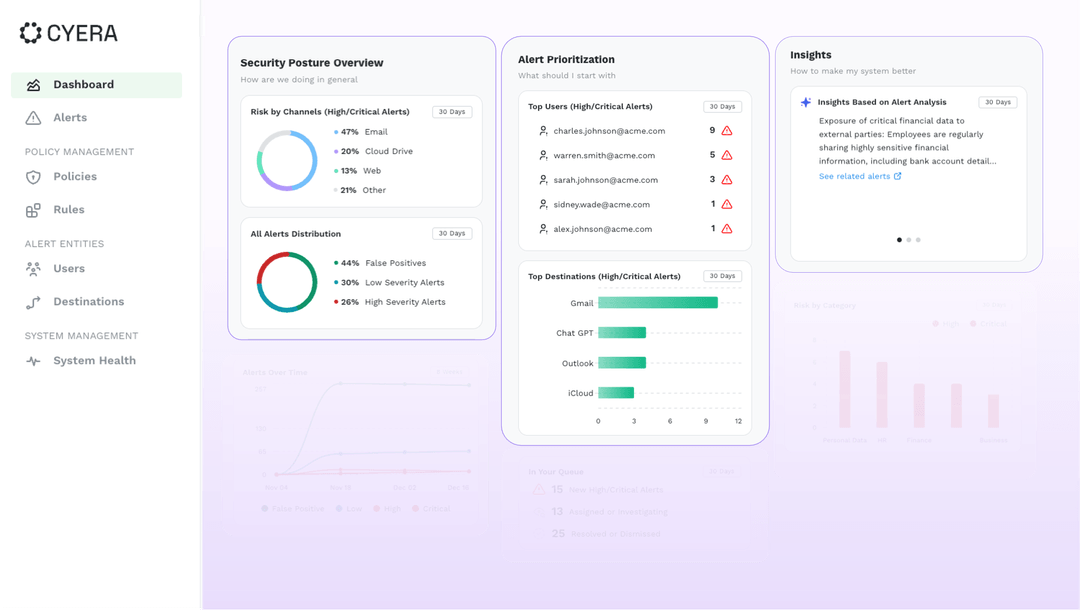The width and height of the screenshot is (1080, 610).
Task: Toggle the Email legend in Risk by Channels
Action: [362, 131]
